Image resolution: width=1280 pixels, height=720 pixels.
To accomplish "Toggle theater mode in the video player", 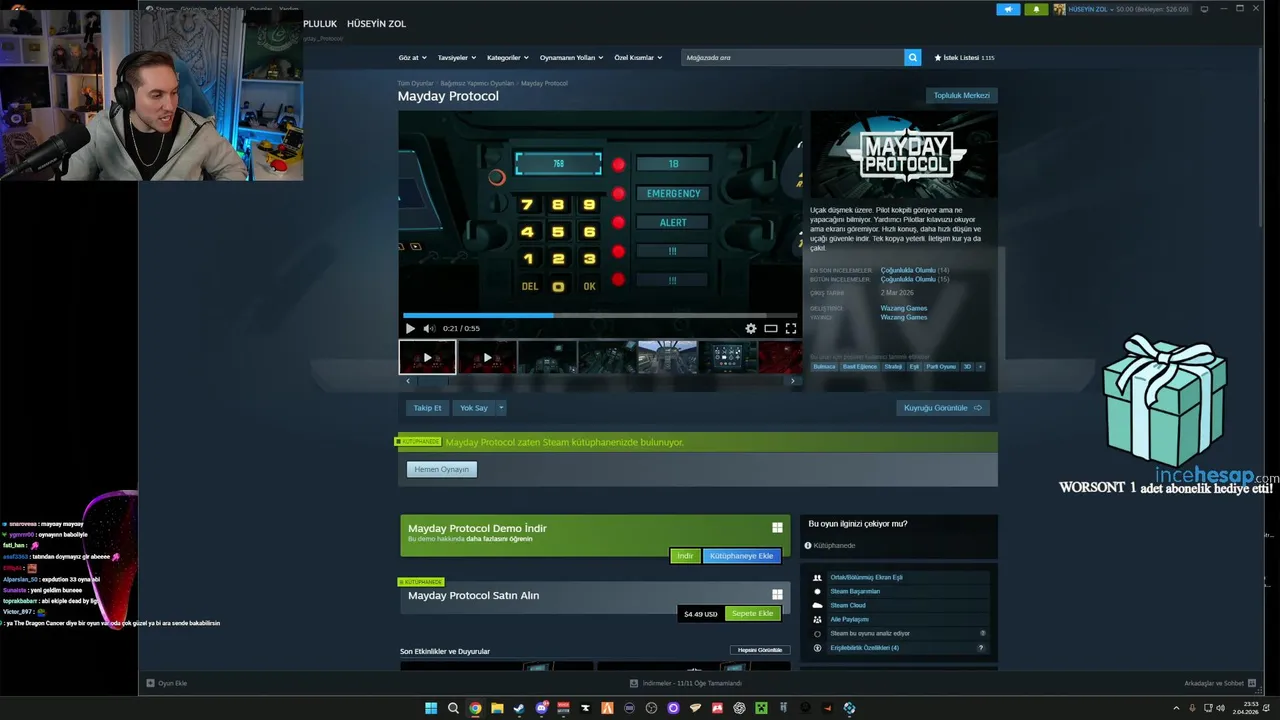I will coord(771,328).
